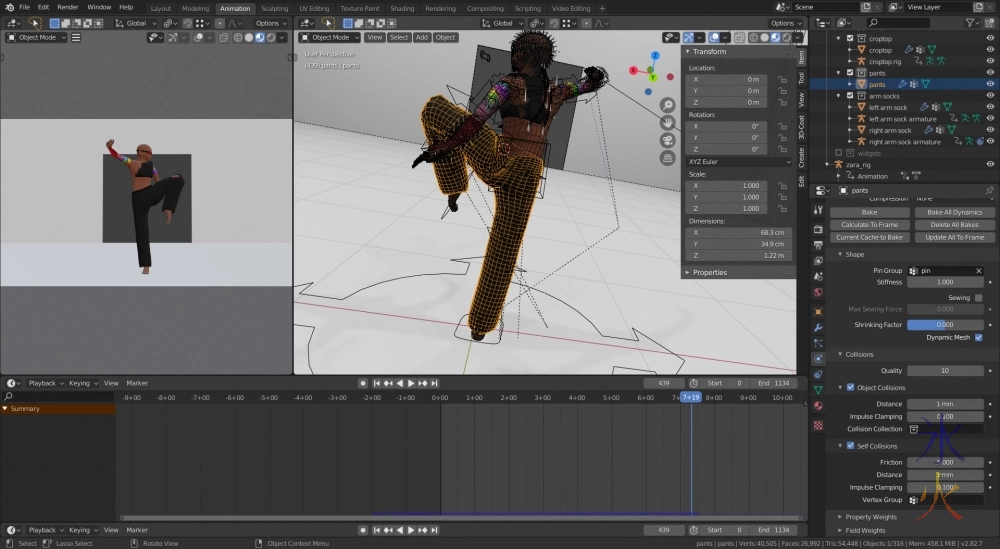Collapse the croptop collection in the outliner
Screen dimensions: 1000x549
click(840, 39)
